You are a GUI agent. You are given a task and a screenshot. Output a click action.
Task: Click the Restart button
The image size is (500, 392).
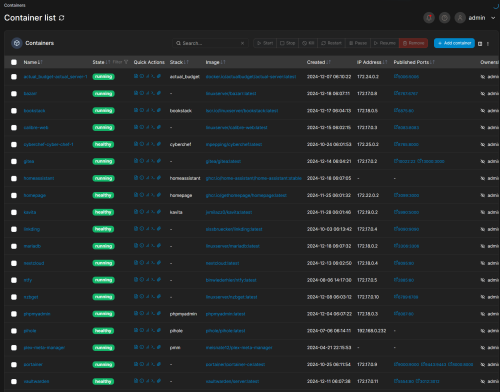pos(331,43)
